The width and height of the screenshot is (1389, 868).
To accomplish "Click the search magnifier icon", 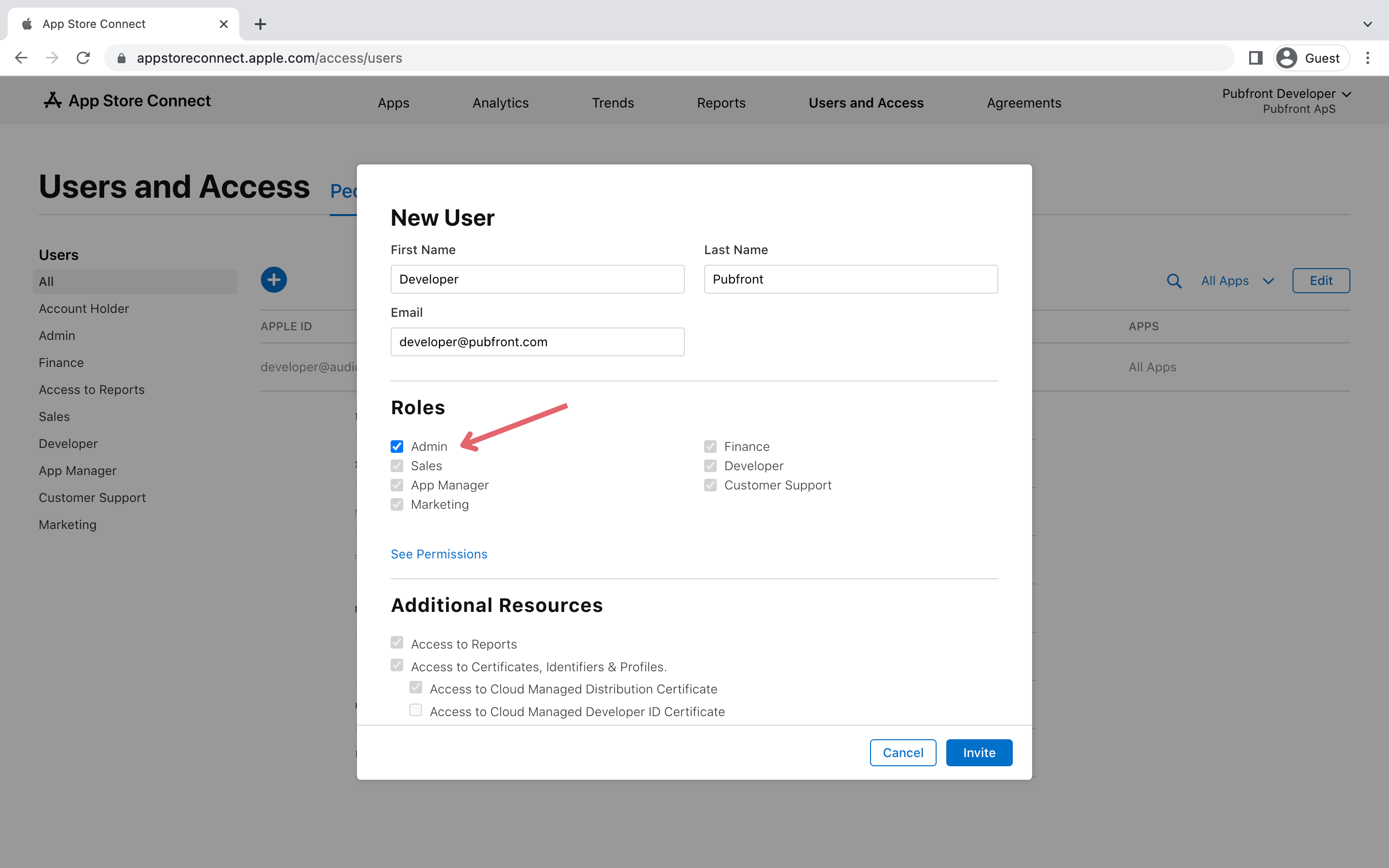I will (x=1174, y=281).
